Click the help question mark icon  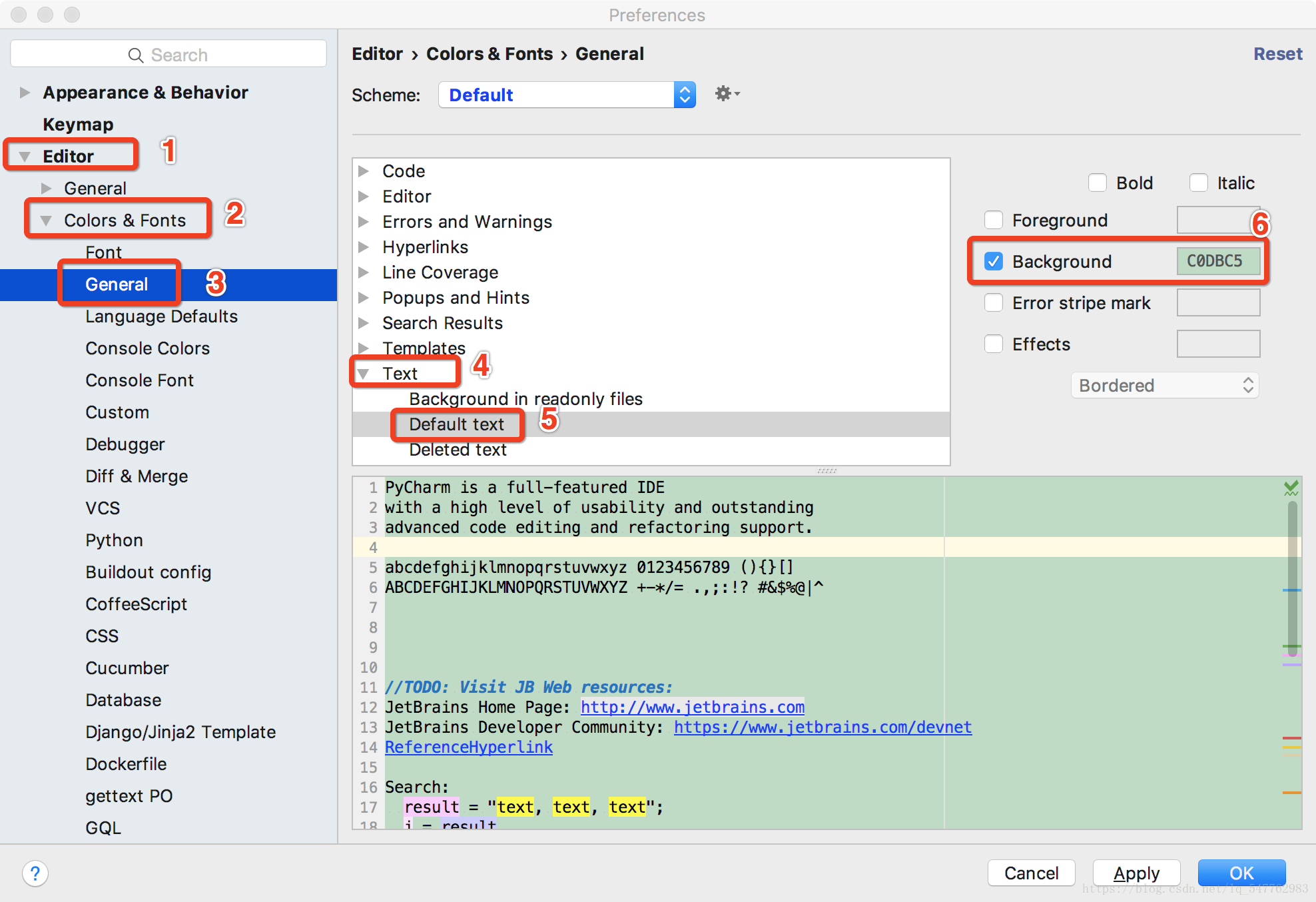click(x=35, y=873)
